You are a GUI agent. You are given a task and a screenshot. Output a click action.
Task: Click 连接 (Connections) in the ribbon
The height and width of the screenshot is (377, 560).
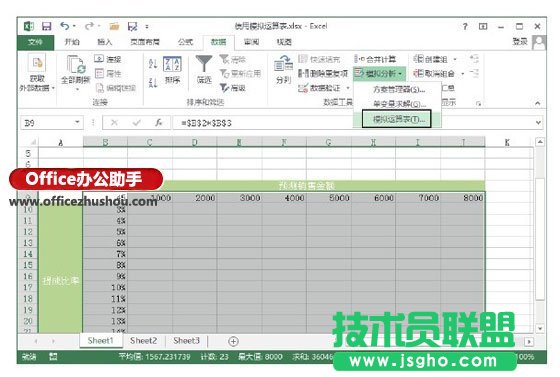pyautogui.click(x=108, y=59)
